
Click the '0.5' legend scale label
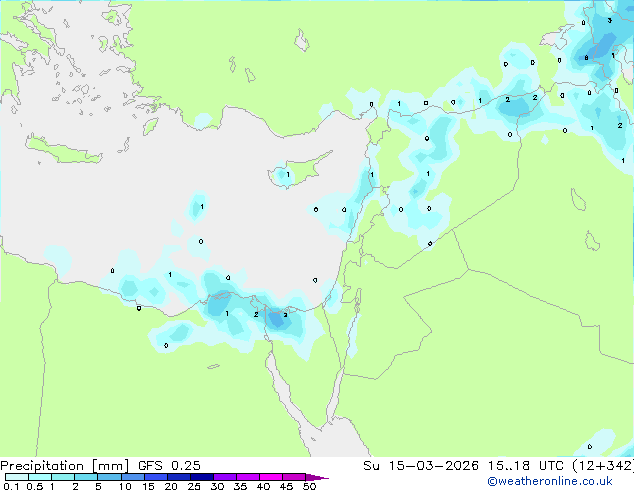[34, 486]
